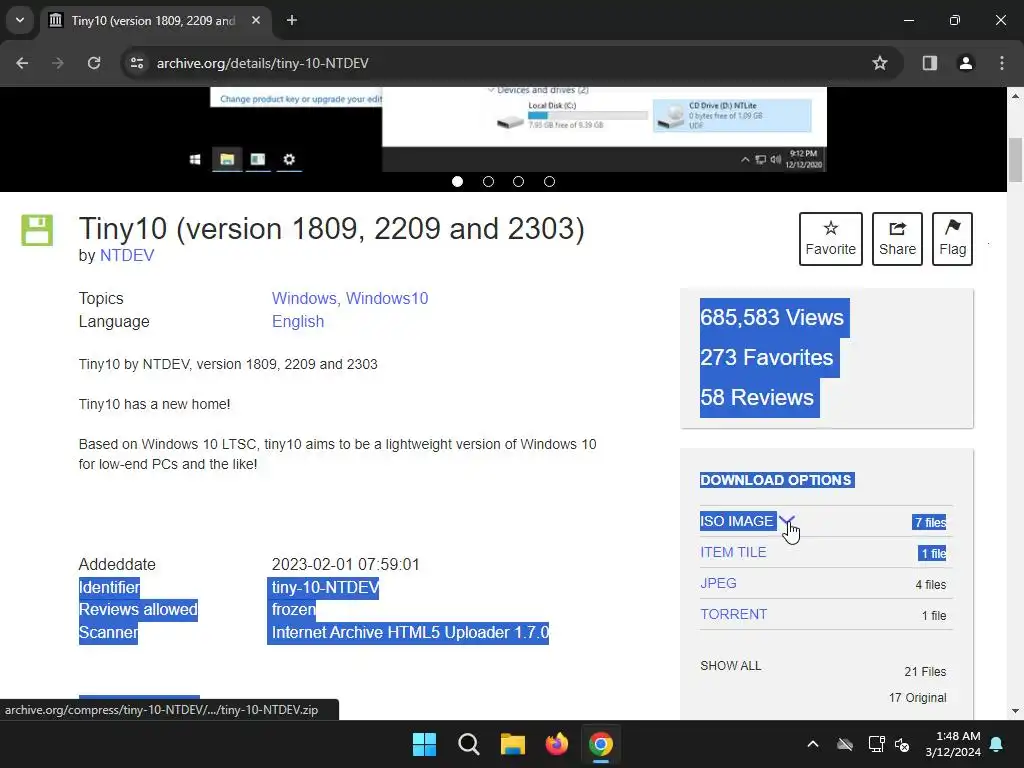This screenshot has height=768, width=1024.
Task: Select the second carousel dot
Action: point(488,182)
